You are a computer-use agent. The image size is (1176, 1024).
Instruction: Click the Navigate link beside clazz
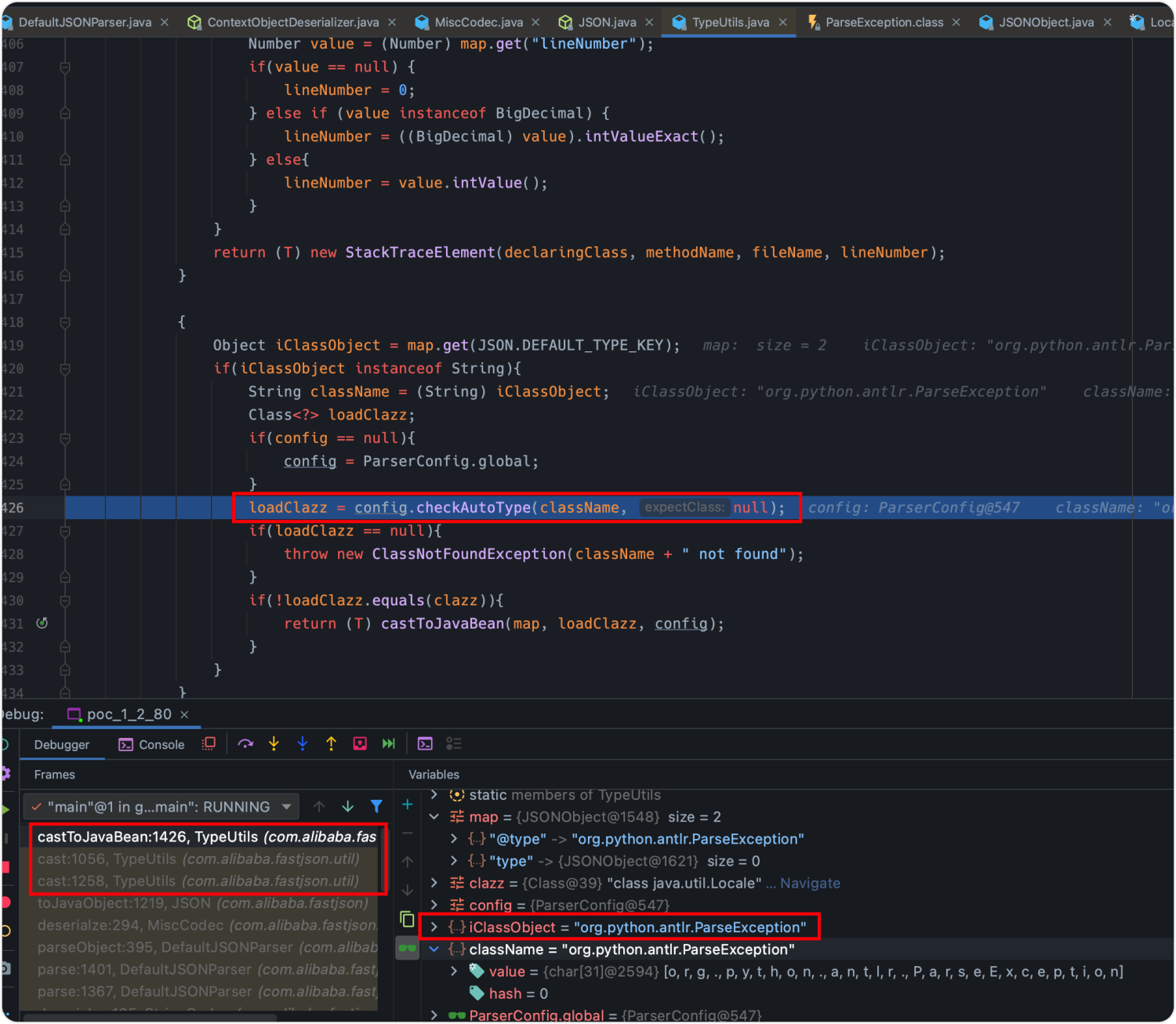click(810, 883)
